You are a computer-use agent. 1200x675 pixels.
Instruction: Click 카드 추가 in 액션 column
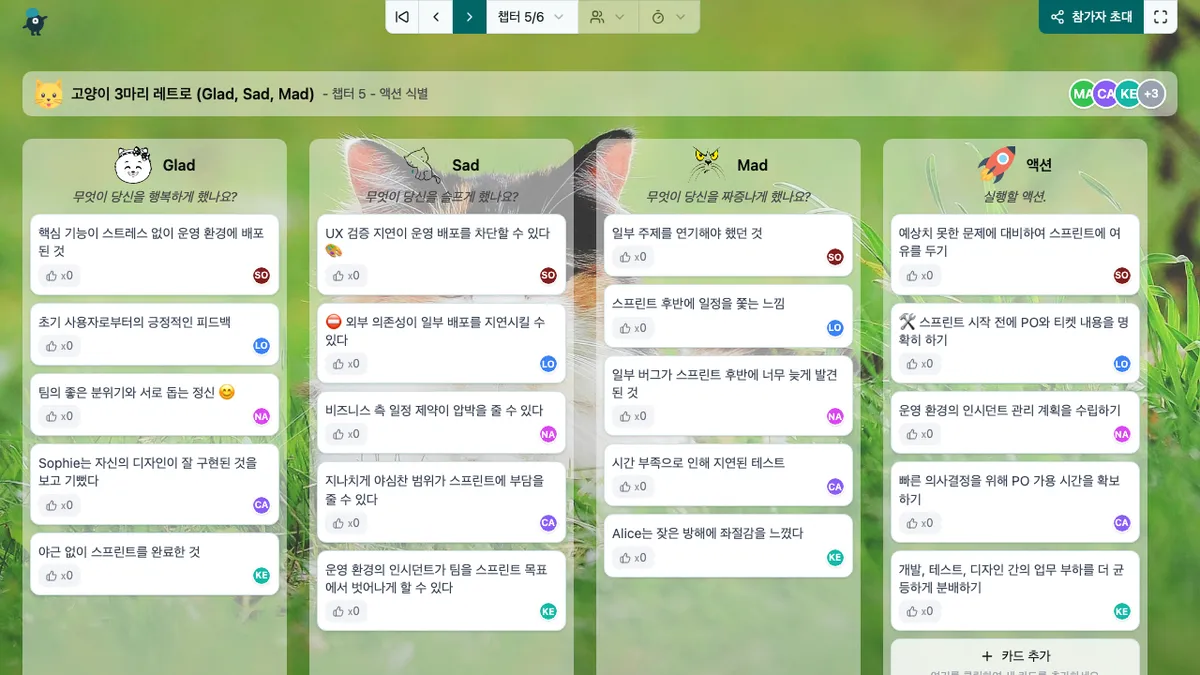1015,656
